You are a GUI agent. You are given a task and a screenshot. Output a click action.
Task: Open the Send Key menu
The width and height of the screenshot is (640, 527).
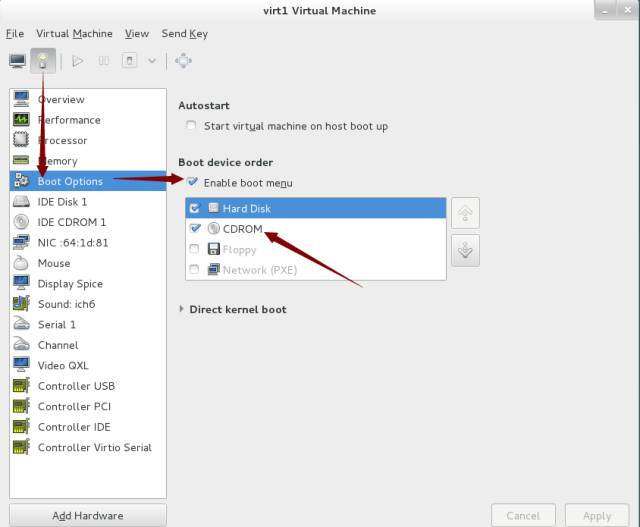click(x=184, y=34)
